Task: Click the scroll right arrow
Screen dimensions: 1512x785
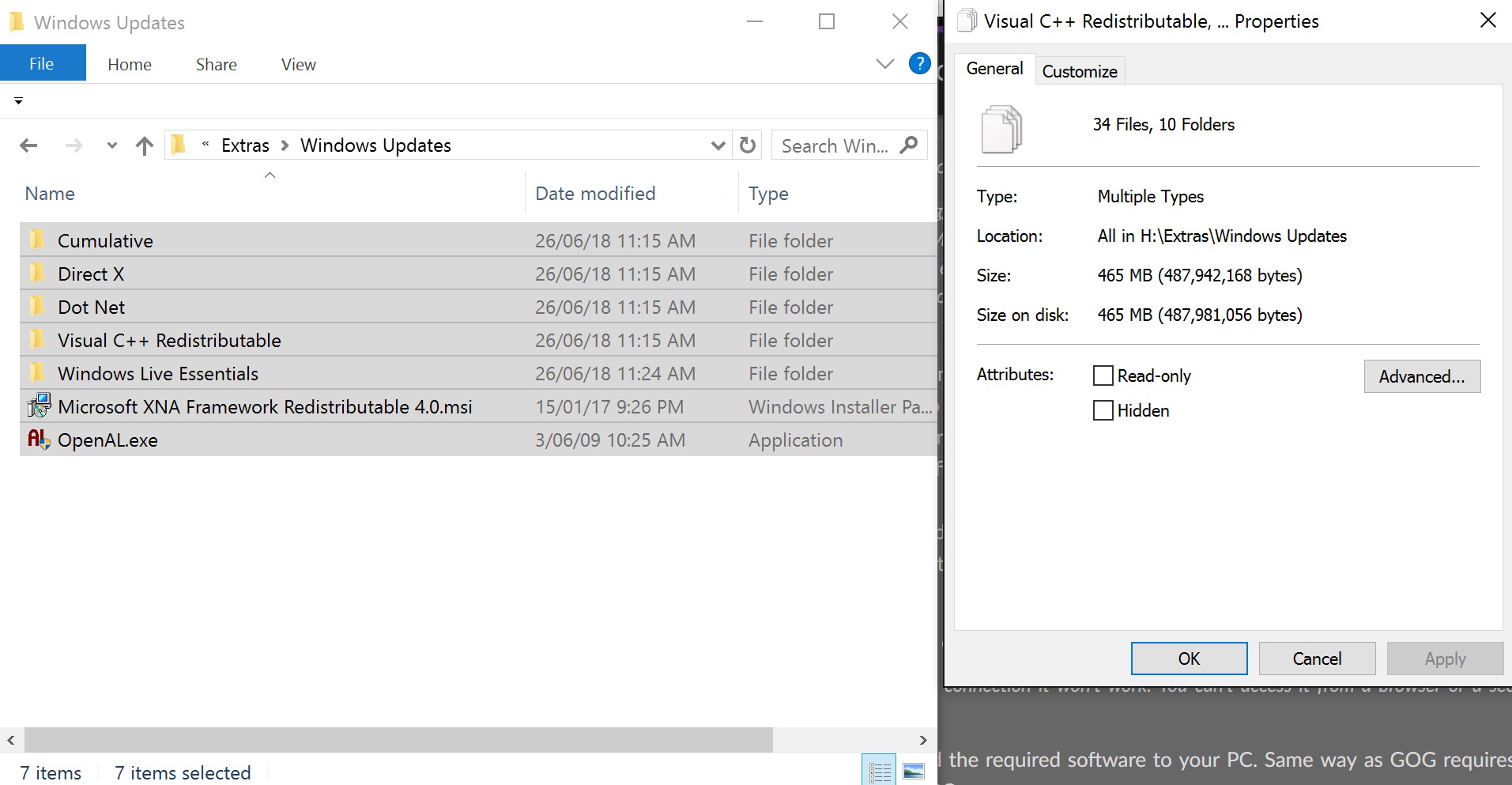Action: (x=923, y=740)
